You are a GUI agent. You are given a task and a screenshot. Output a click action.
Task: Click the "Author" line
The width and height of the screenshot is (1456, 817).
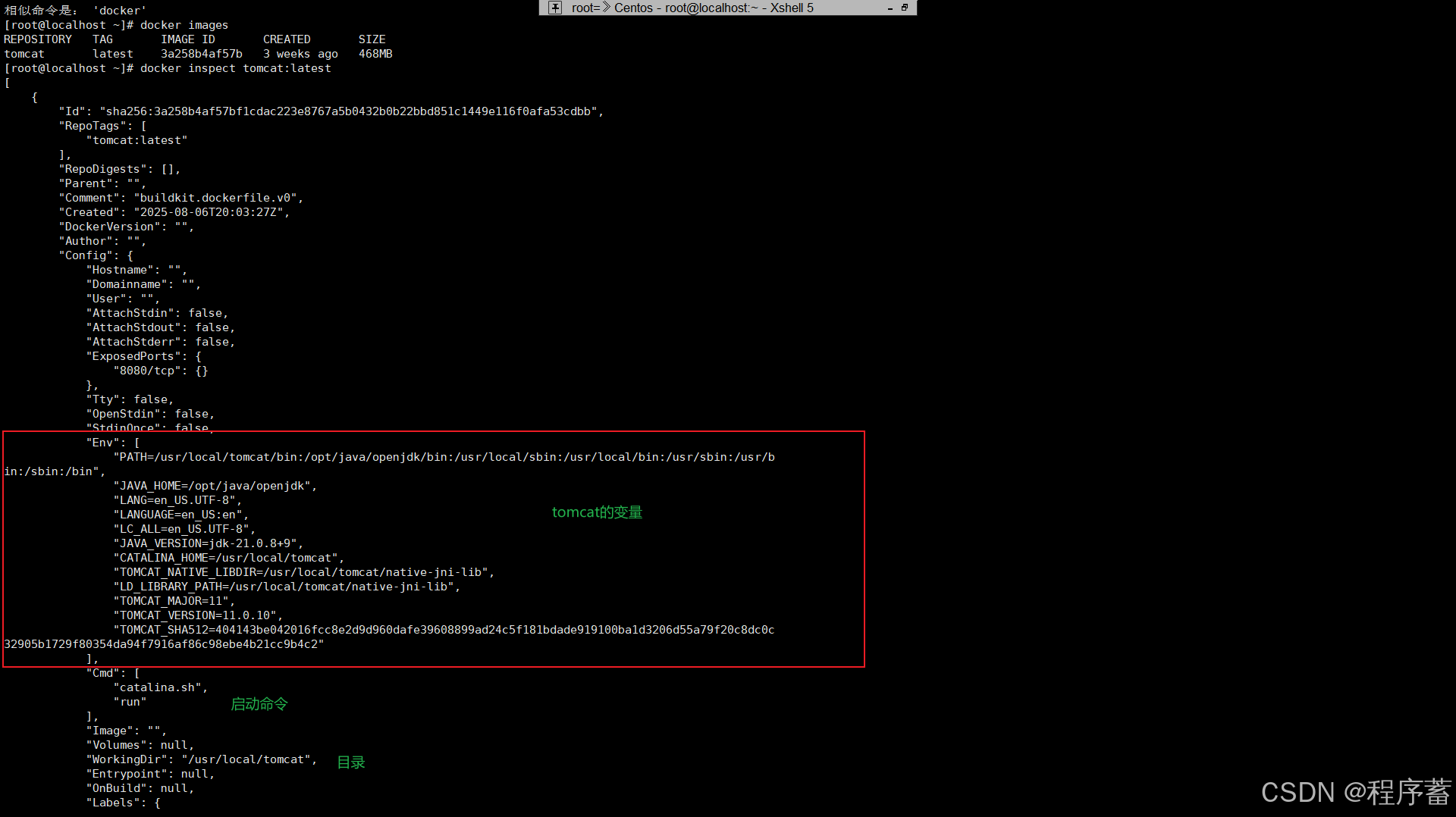[102, 241]
